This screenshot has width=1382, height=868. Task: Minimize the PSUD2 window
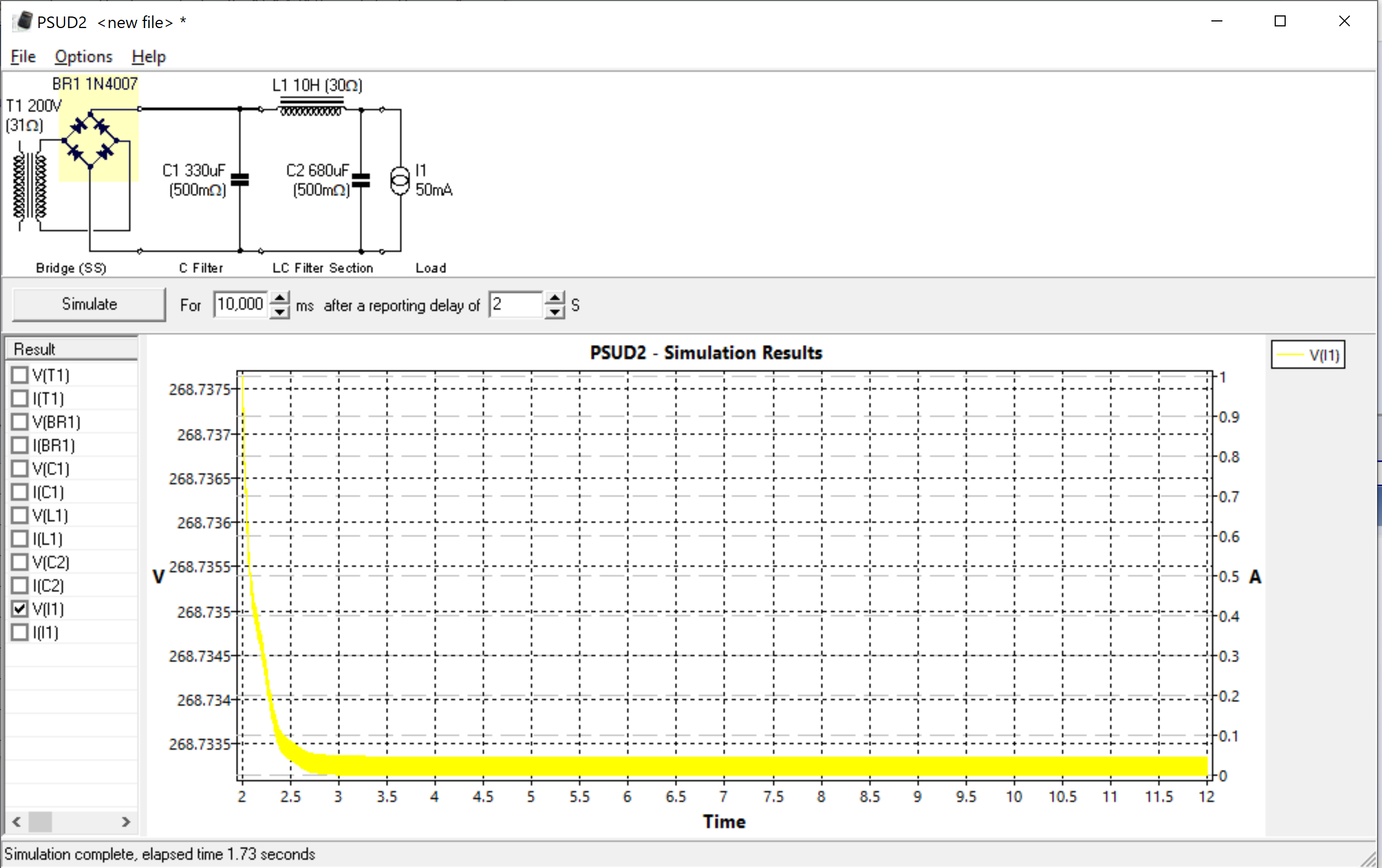[1217, 21]
